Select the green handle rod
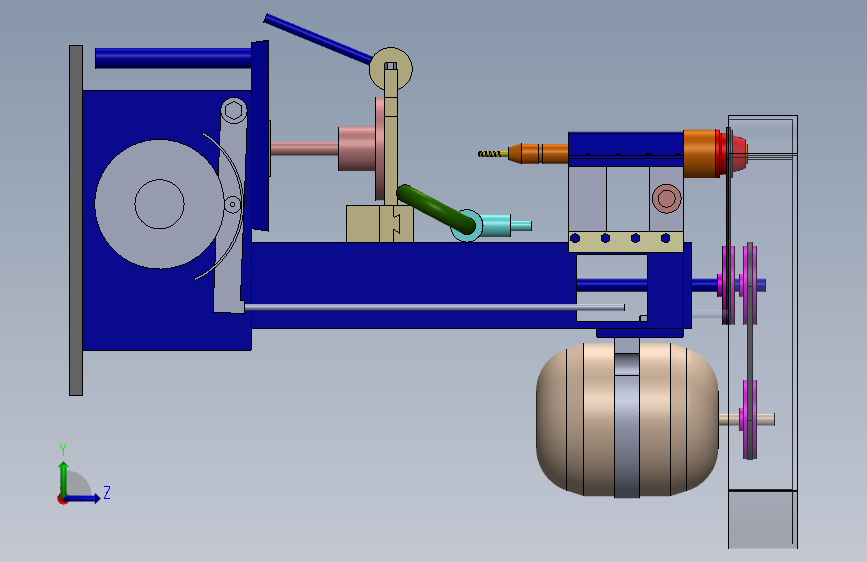This screenshot has width=867, height=562. pyautogui.click(x=436, y=209)
